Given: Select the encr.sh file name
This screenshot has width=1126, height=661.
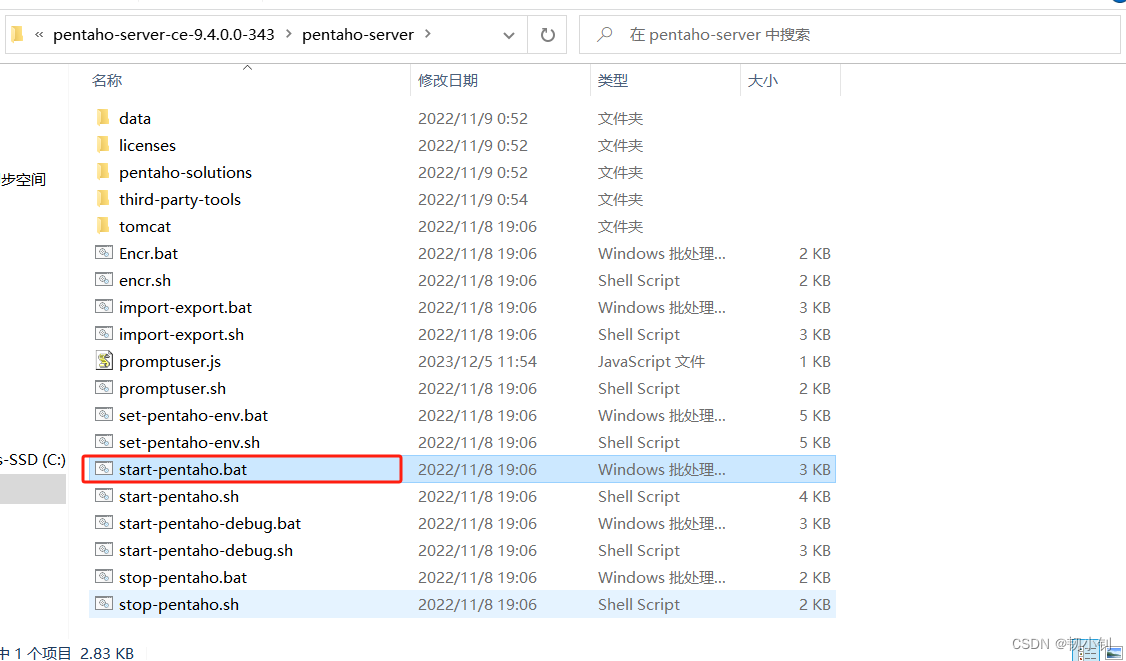Looking at the screenshot, I should point(145,281).
